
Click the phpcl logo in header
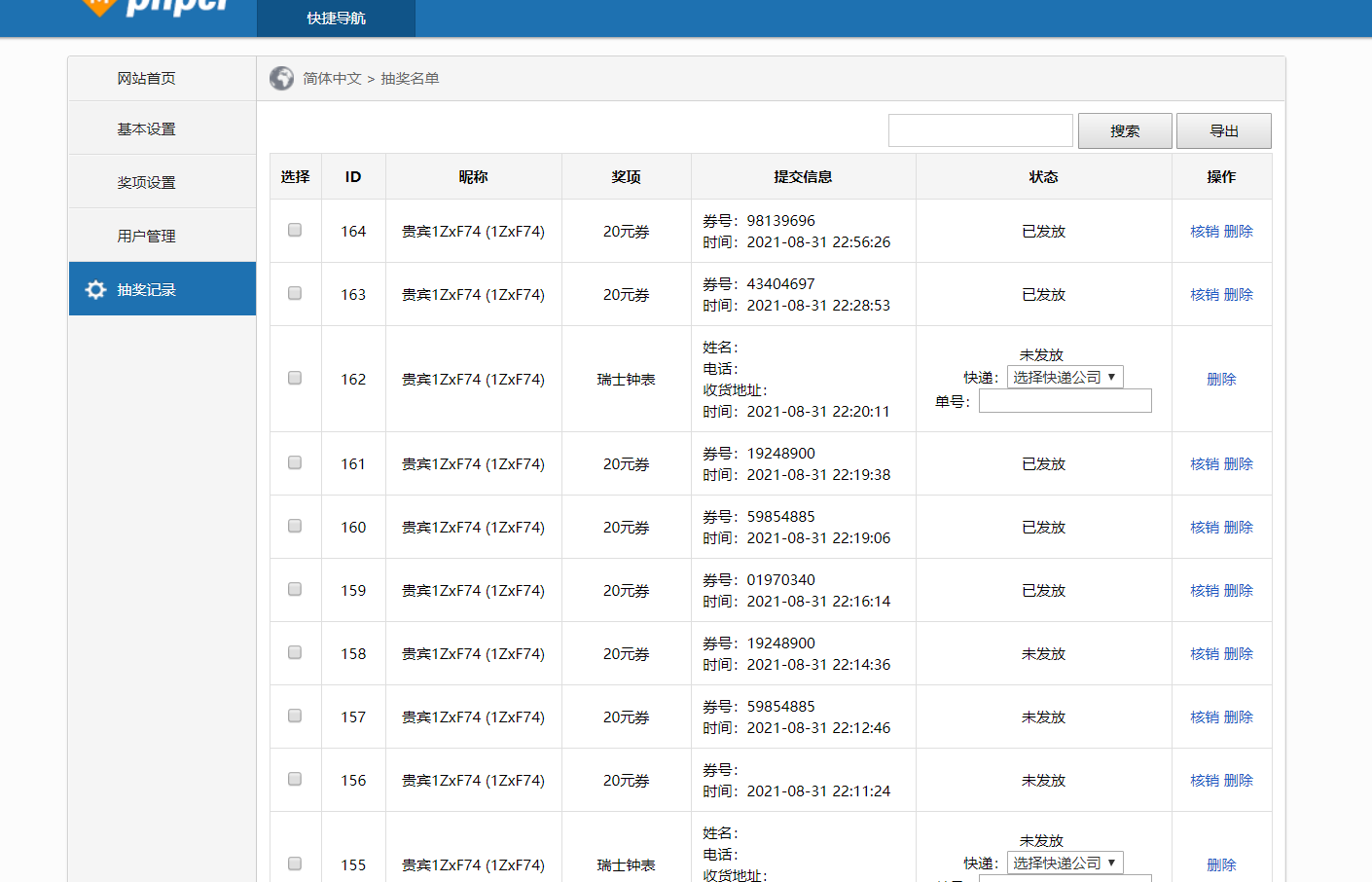(156, 8)
